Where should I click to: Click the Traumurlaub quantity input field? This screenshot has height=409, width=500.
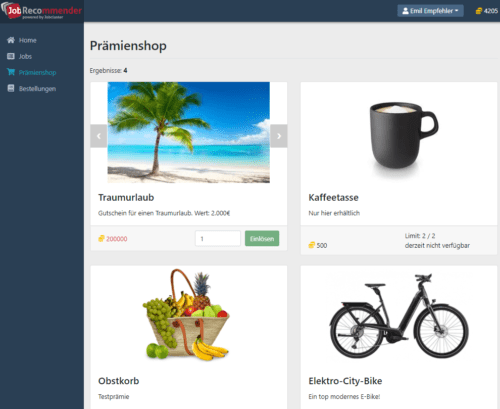pos(218,239)
